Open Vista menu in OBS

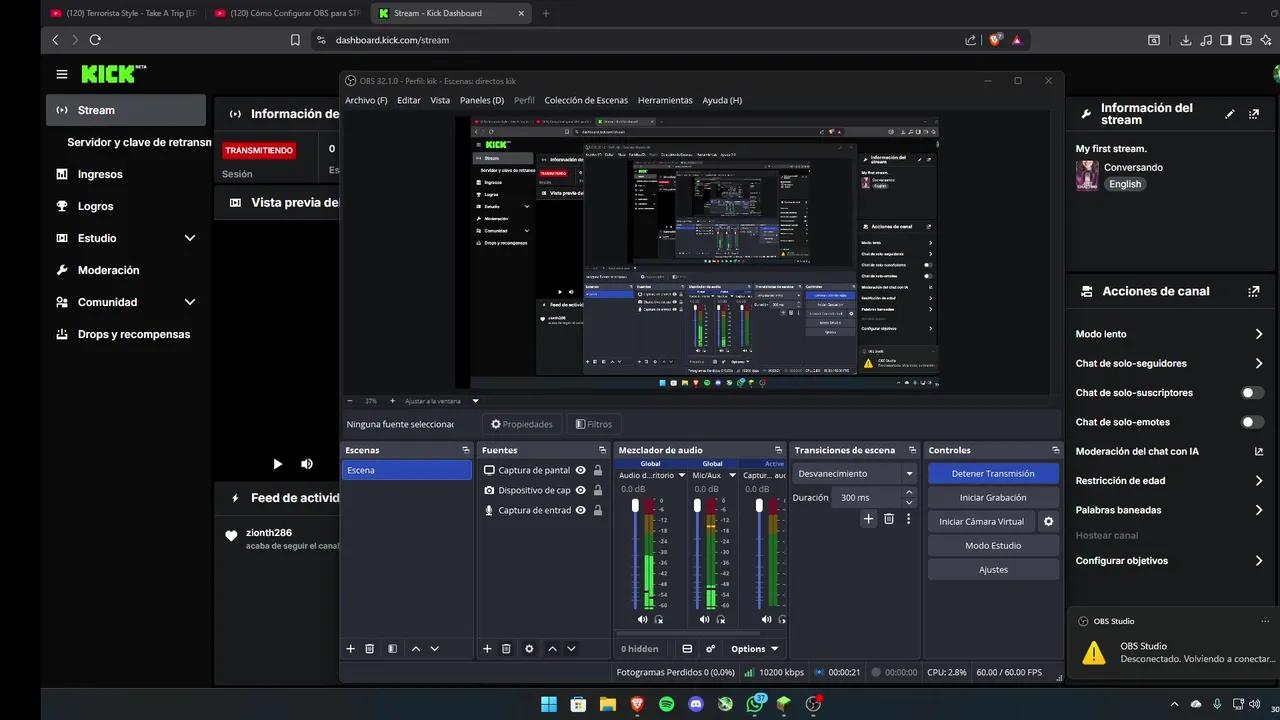pos(440,100)
